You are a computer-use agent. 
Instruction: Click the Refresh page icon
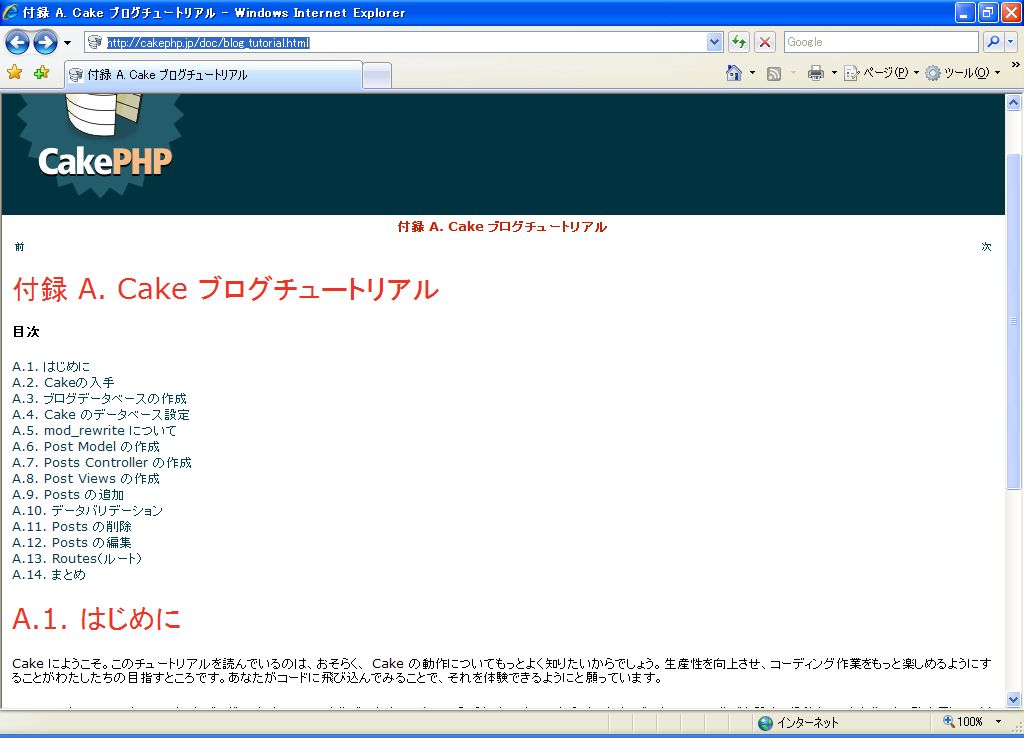(739, 42)
